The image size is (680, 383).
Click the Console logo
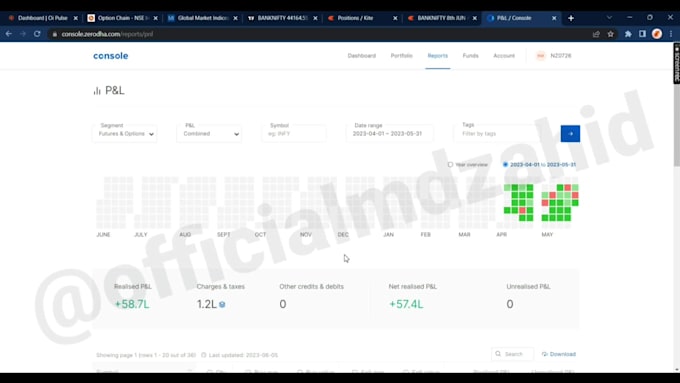pyautogui.click(x=111, y=56)
